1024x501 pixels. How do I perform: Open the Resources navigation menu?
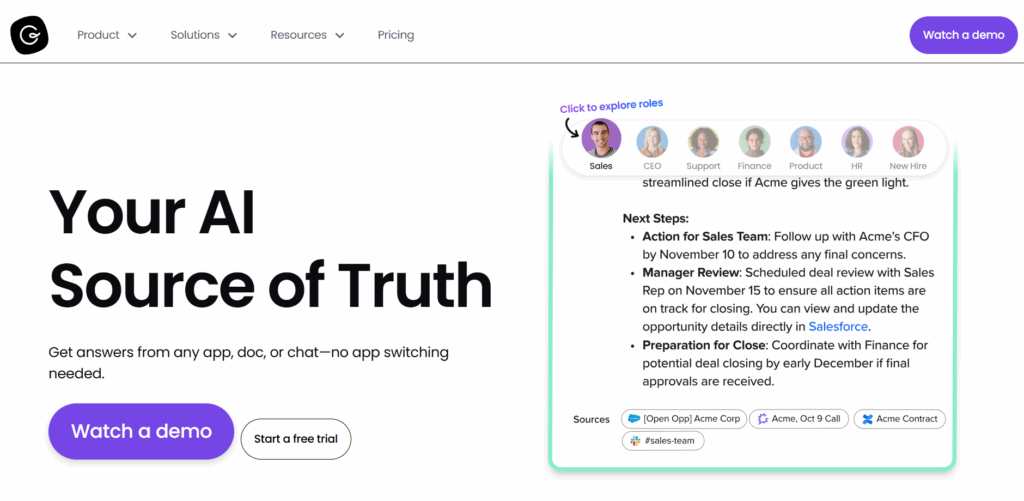pos(308,35)
